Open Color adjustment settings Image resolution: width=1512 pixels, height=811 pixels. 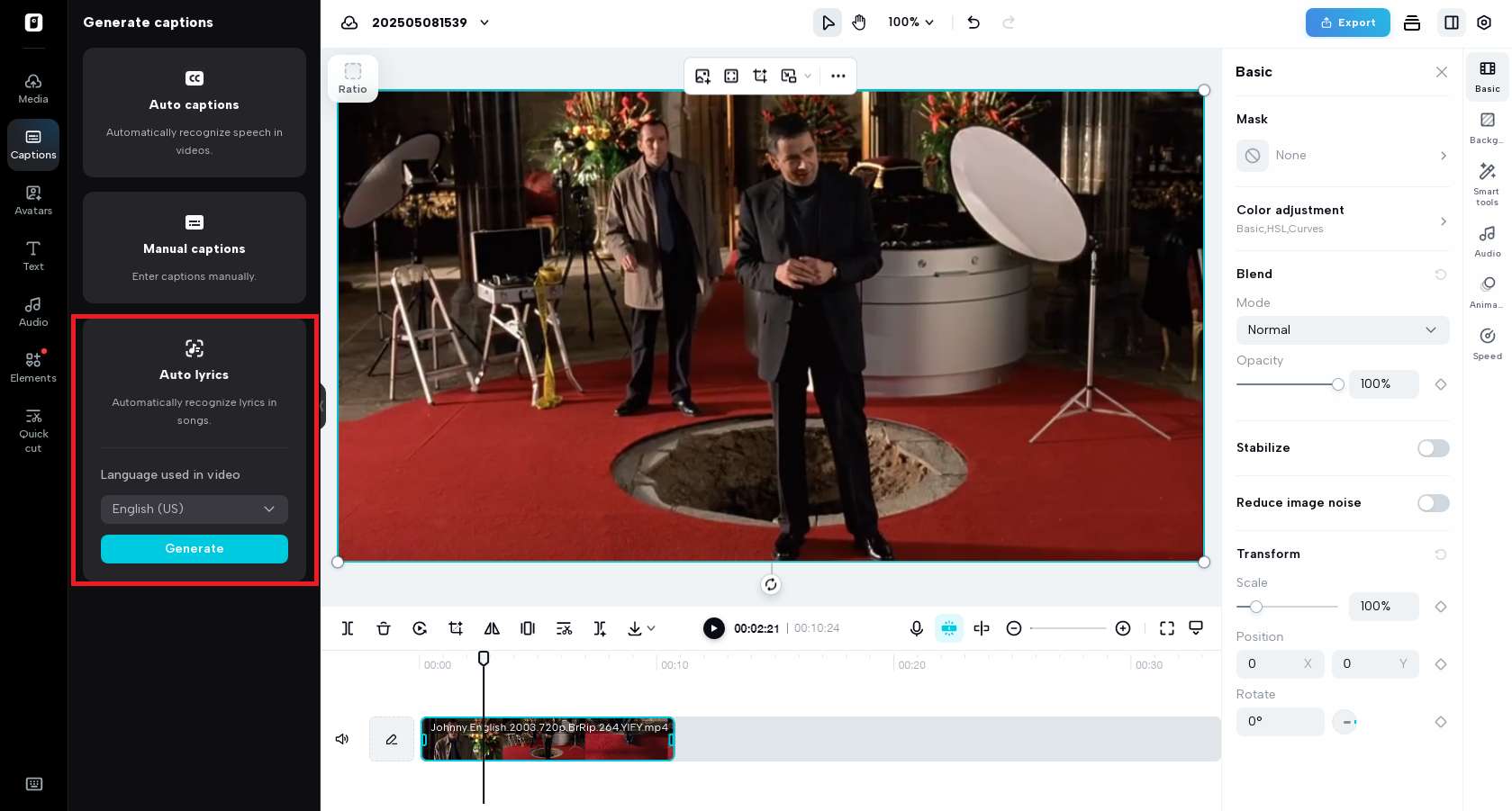click(1343, 218)
